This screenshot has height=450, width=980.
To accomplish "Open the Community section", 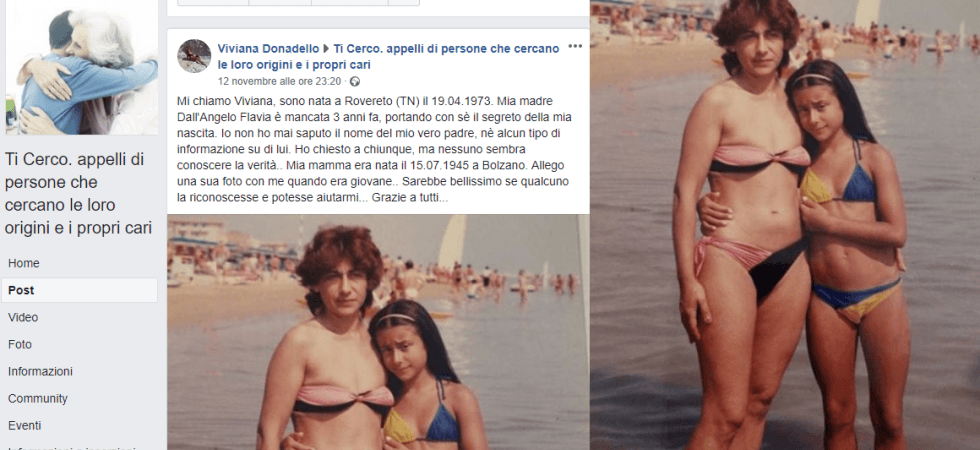I will coord(38,398).
